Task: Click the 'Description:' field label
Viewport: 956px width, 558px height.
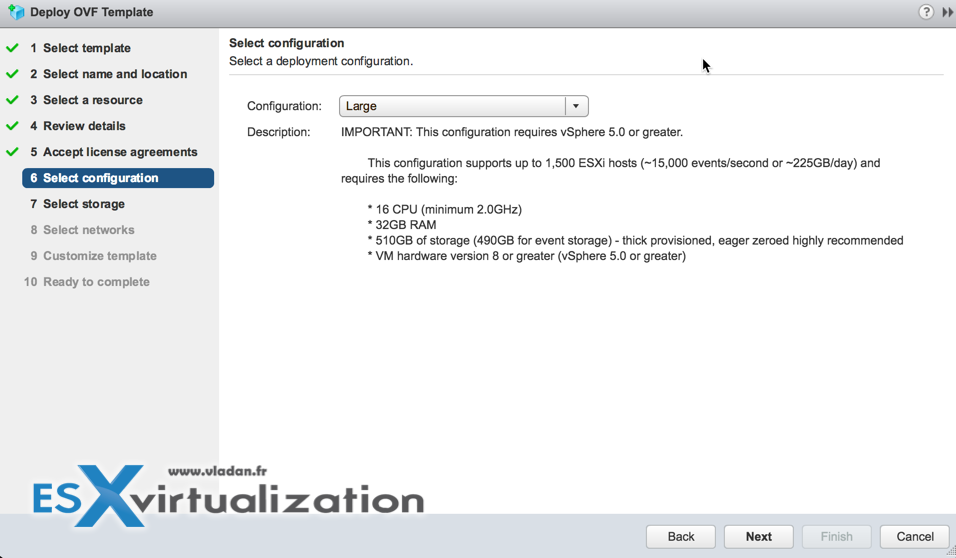Action: tap(279, 132)
